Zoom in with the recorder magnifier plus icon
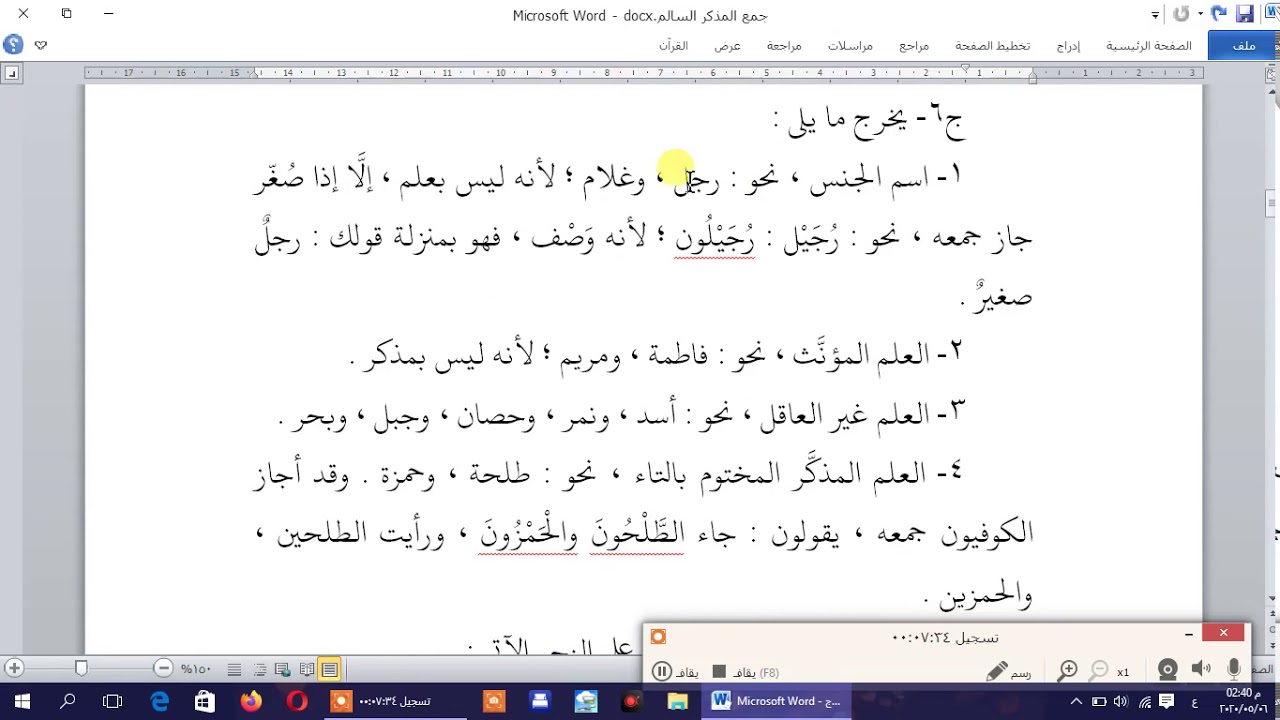The height and width of the screenshot is (720, 1280). [x=1068, y=671]
